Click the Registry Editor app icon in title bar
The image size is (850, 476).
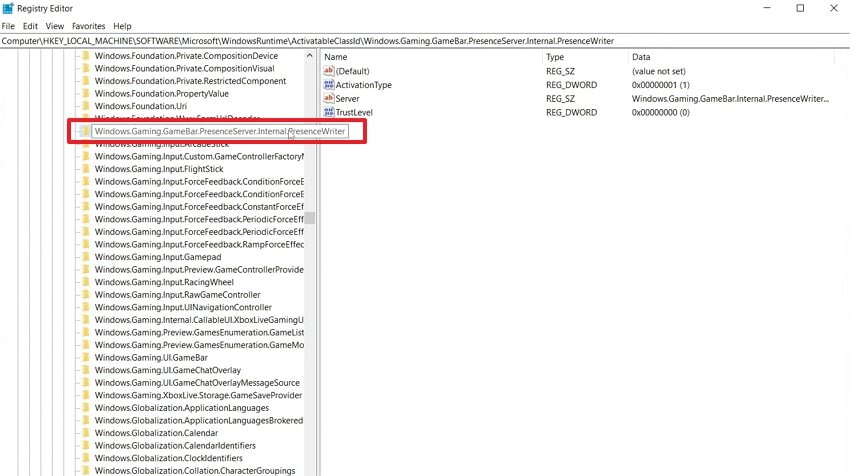(x=8, y=8)
